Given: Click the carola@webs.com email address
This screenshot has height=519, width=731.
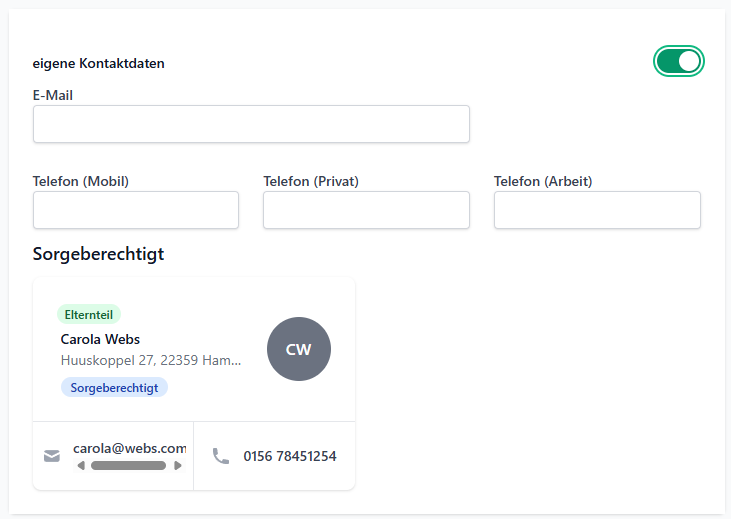Looking at the screenshot, I should pyautogui.click(x=129, y=448).
